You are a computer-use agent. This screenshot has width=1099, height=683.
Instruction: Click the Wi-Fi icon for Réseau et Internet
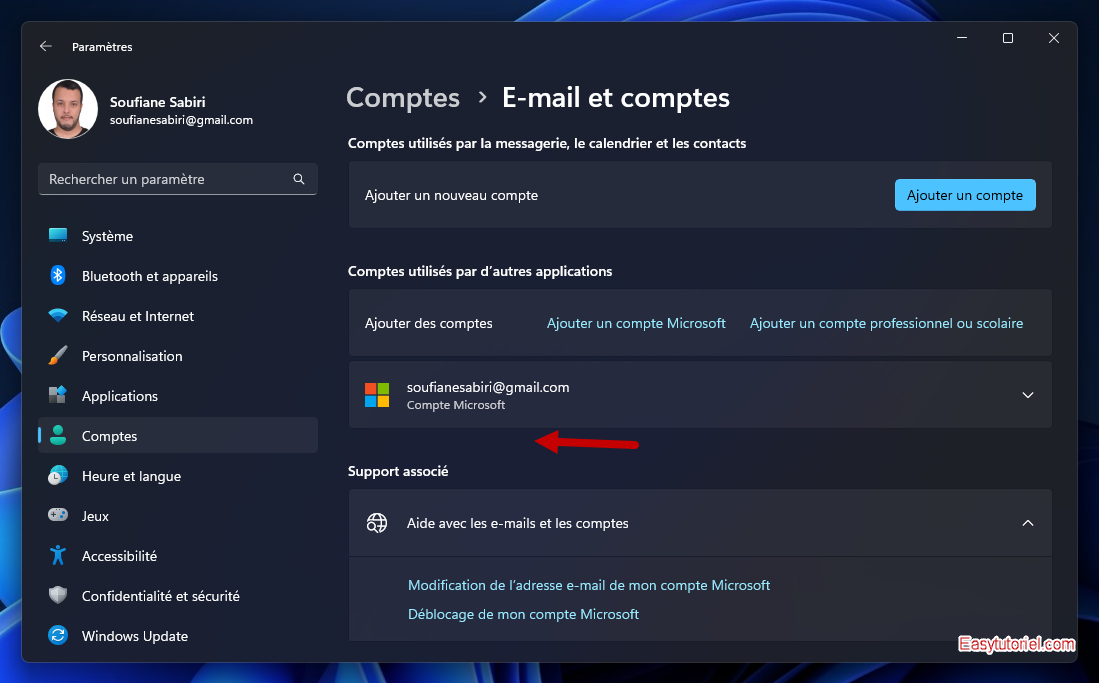click(57, 316)
